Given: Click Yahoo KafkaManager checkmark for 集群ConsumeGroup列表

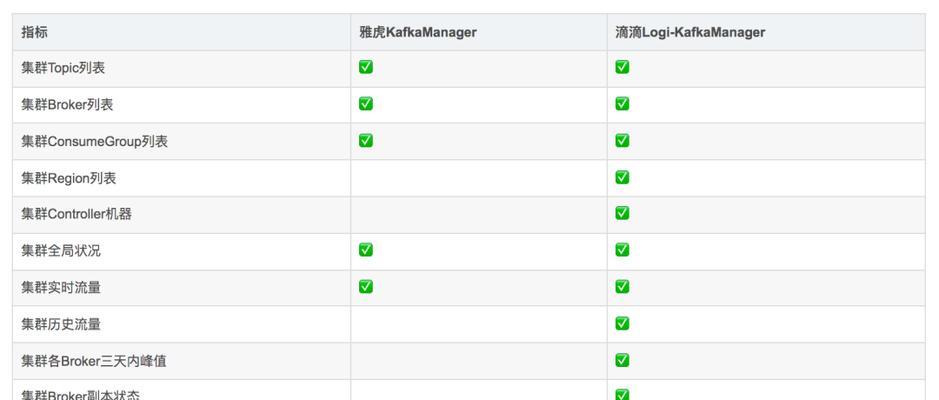Looking at the screenshot, I should (366, 140).
